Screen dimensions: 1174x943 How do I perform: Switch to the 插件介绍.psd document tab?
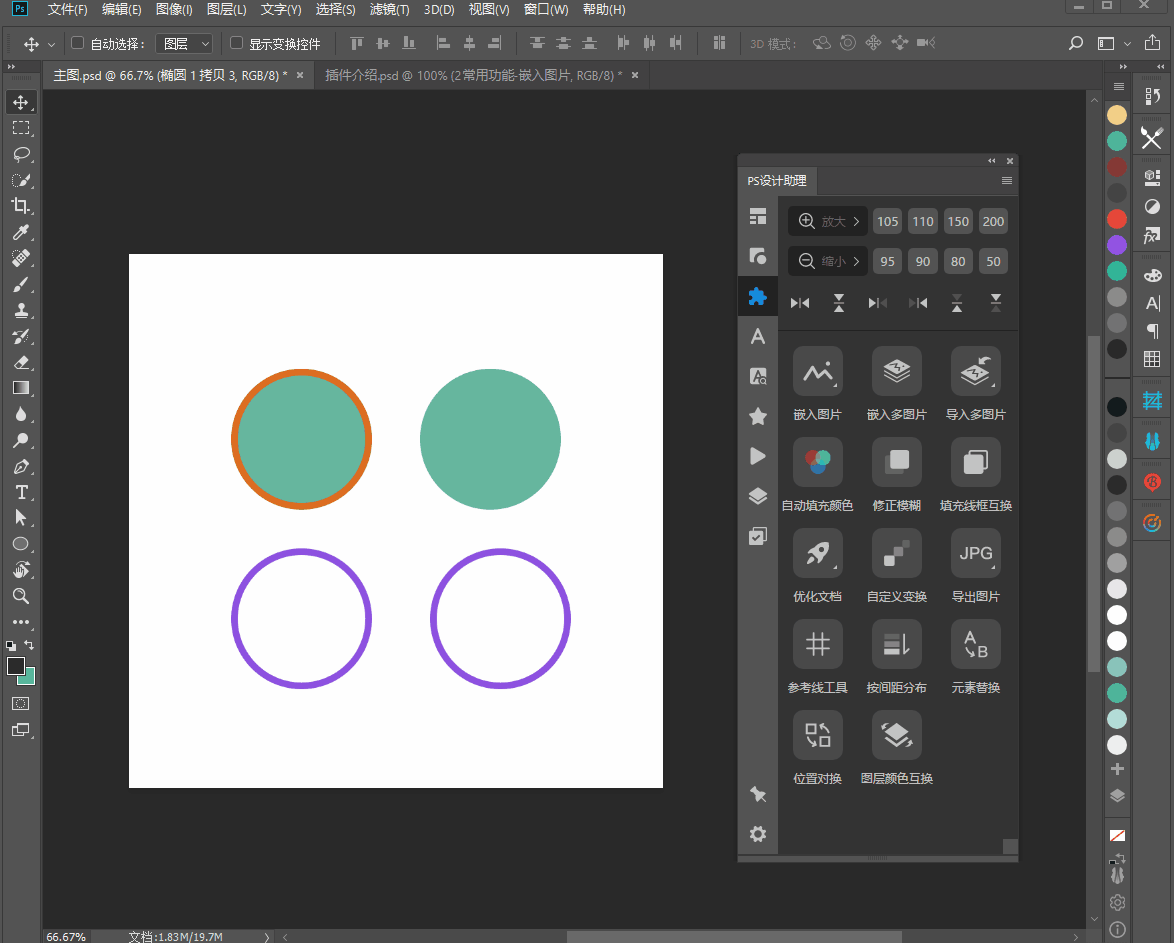point(473,75)
